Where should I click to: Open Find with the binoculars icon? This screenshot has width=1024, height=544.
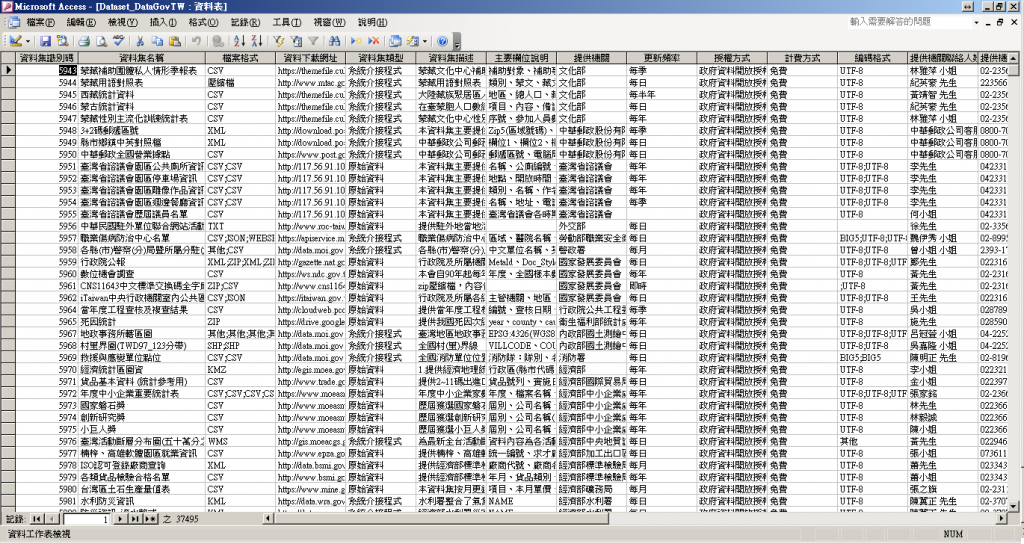(334, 41)
